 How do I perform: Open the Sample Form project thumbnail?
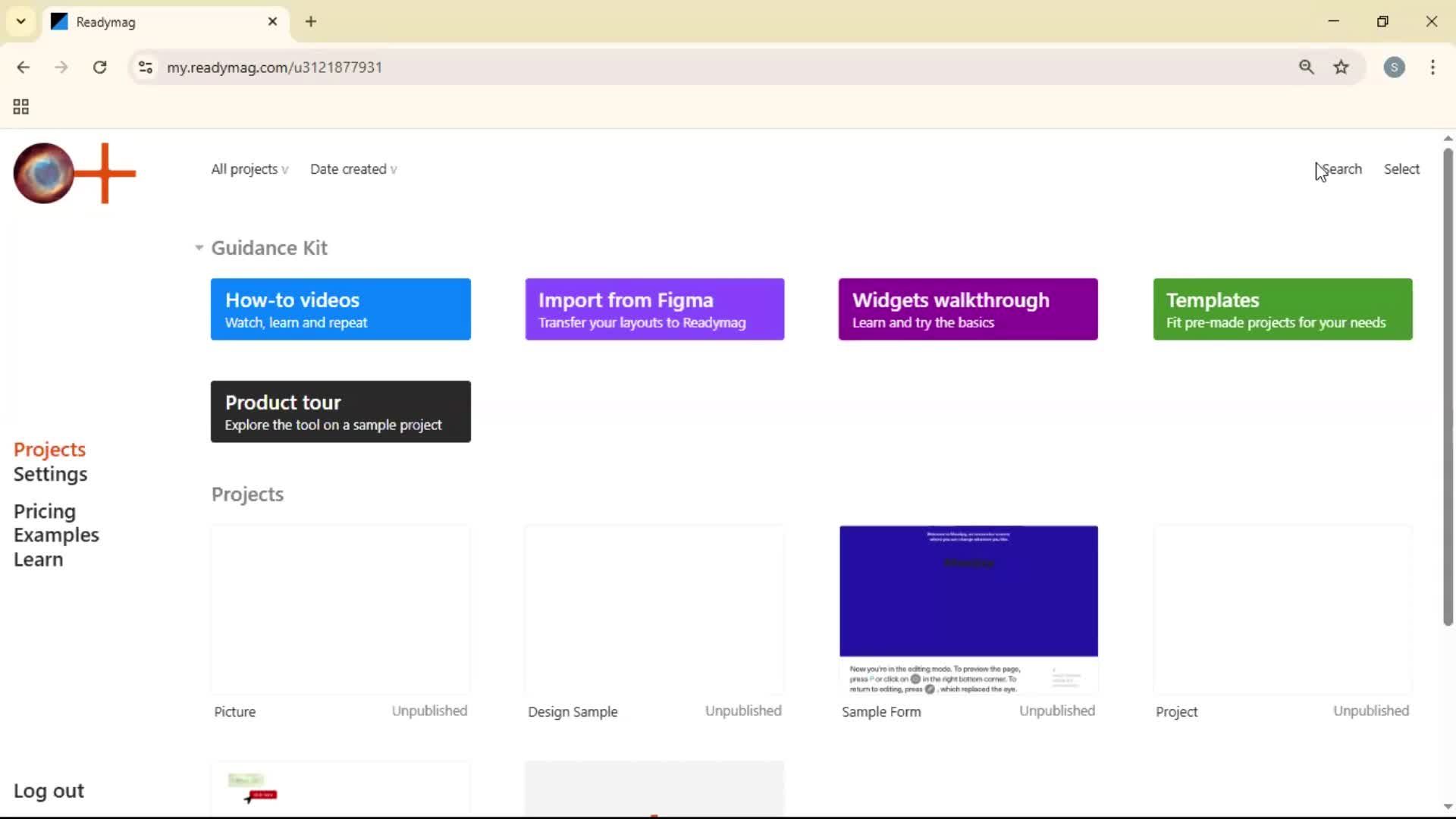pos(968,609)
